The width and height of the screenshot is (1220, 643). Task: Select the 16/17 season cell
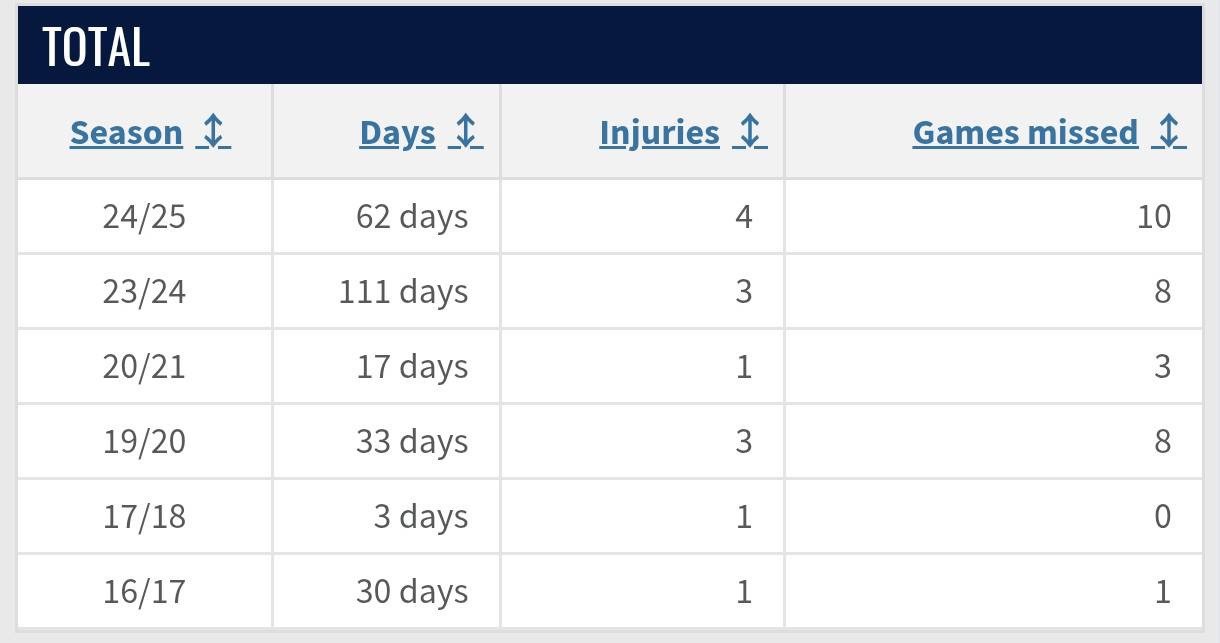tap(144, 592)
